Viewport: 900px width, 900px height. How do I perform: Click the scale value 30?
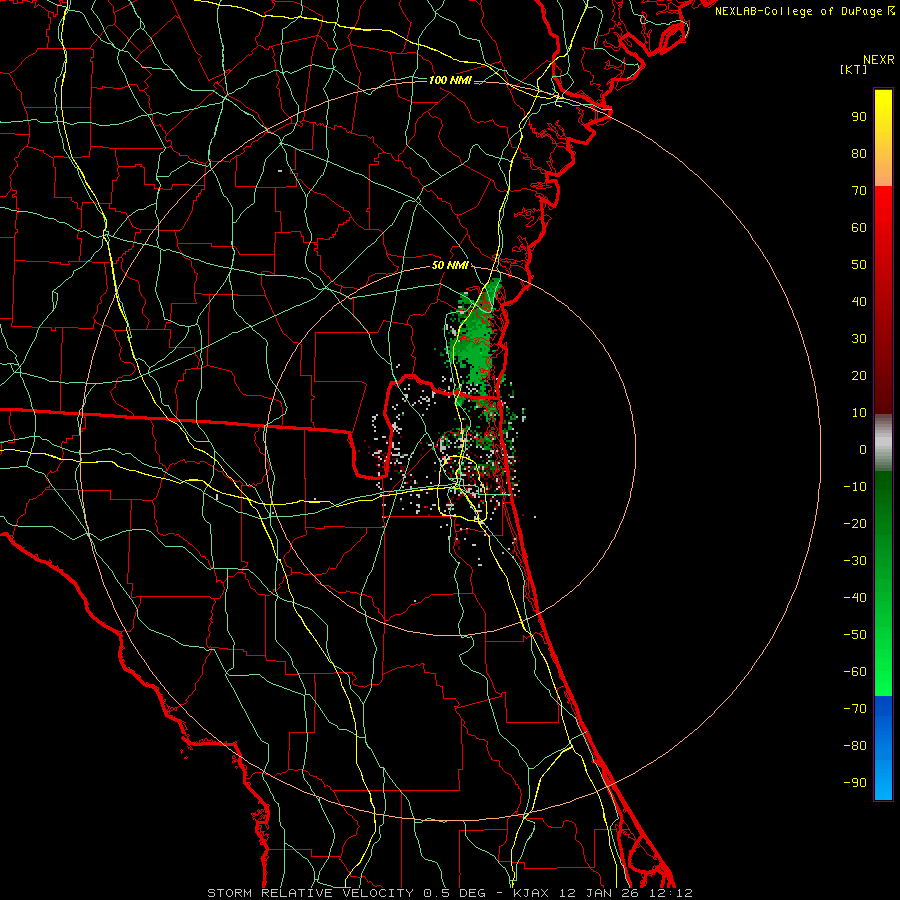(859, 339)
